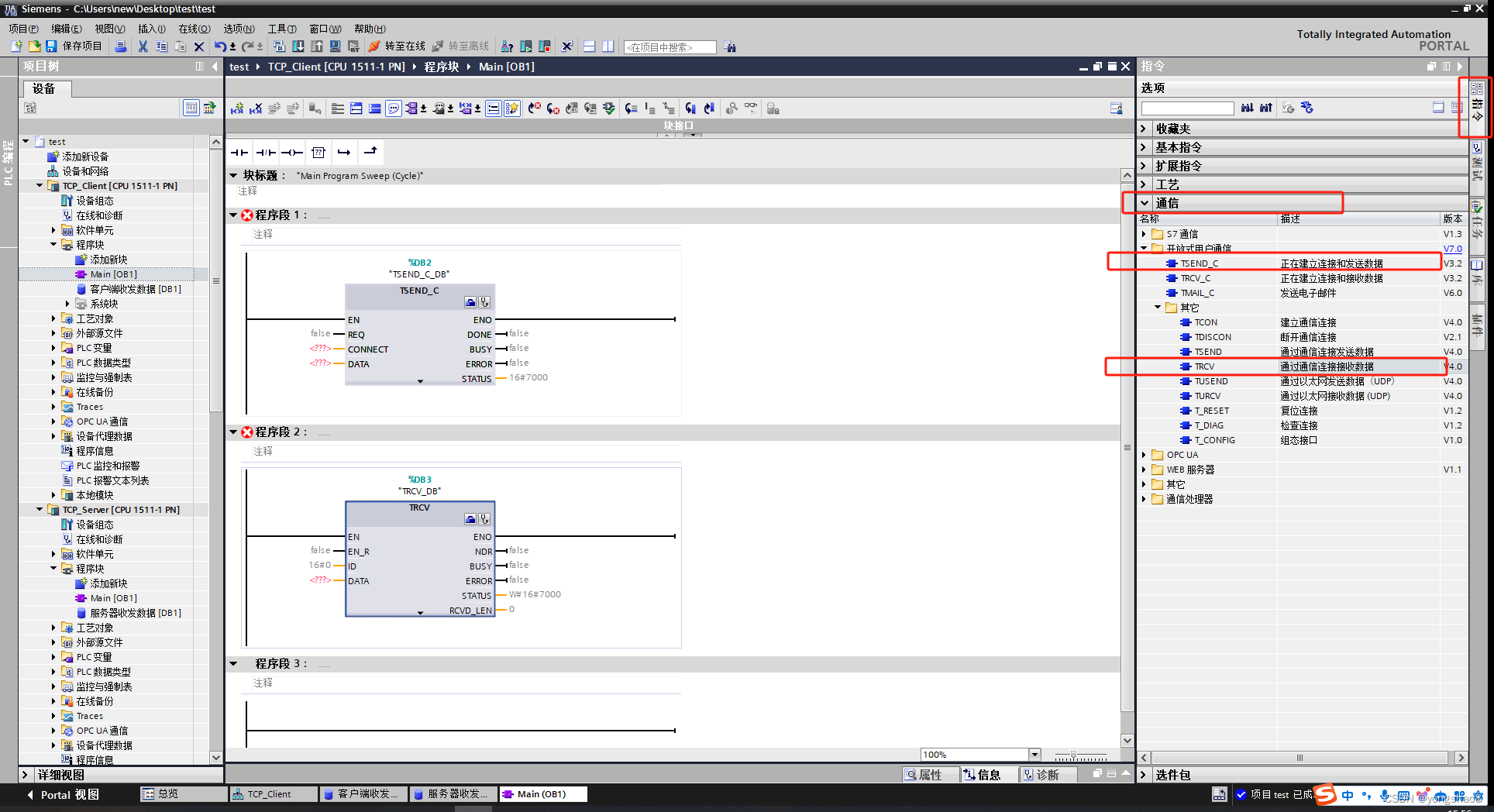Toggle favorites display in the editor
Viewport: 1494px width, 812px height.
coord(511,108)
